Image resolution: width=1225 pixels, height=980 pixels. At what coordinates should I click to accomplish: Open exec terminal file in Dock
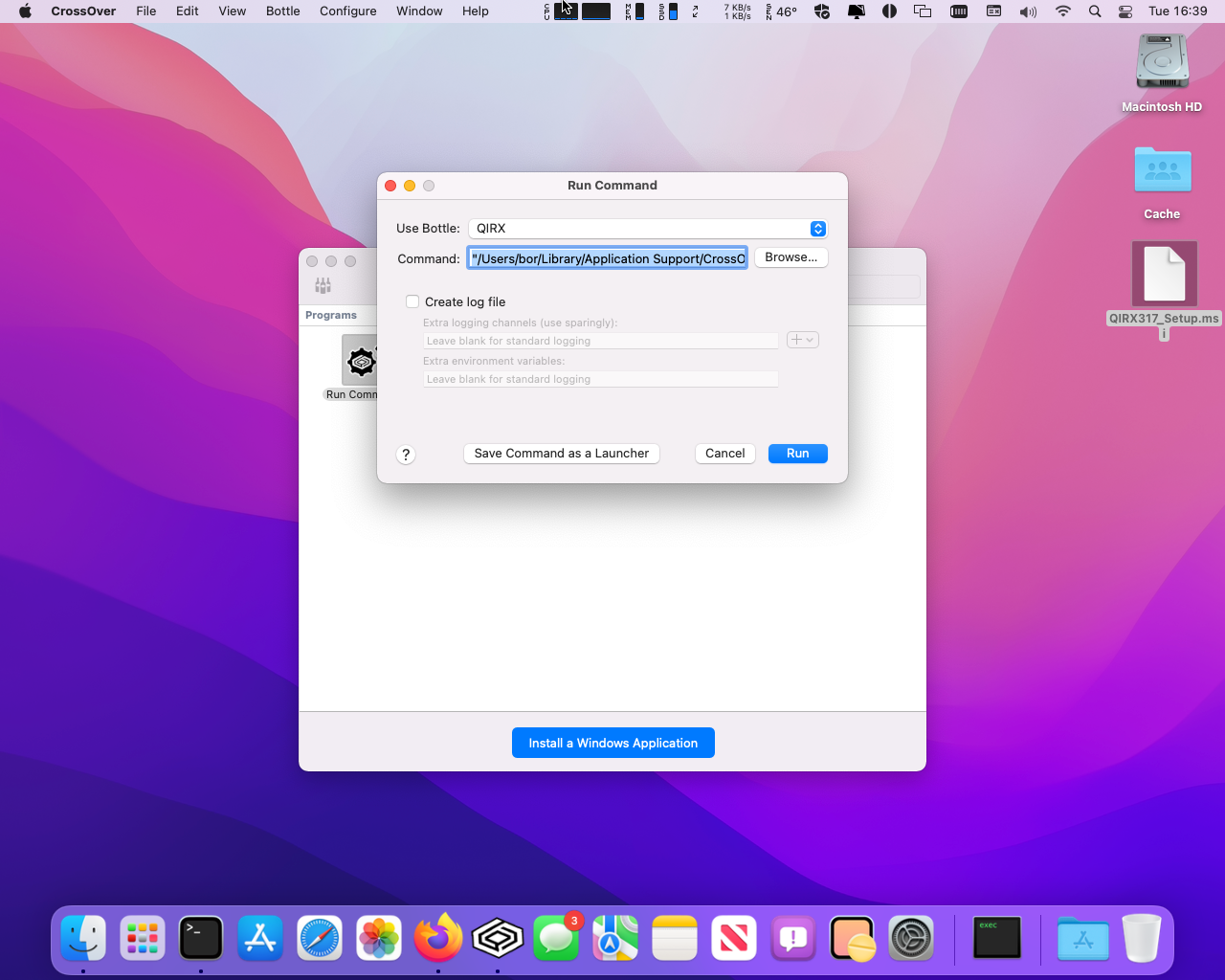997,938
